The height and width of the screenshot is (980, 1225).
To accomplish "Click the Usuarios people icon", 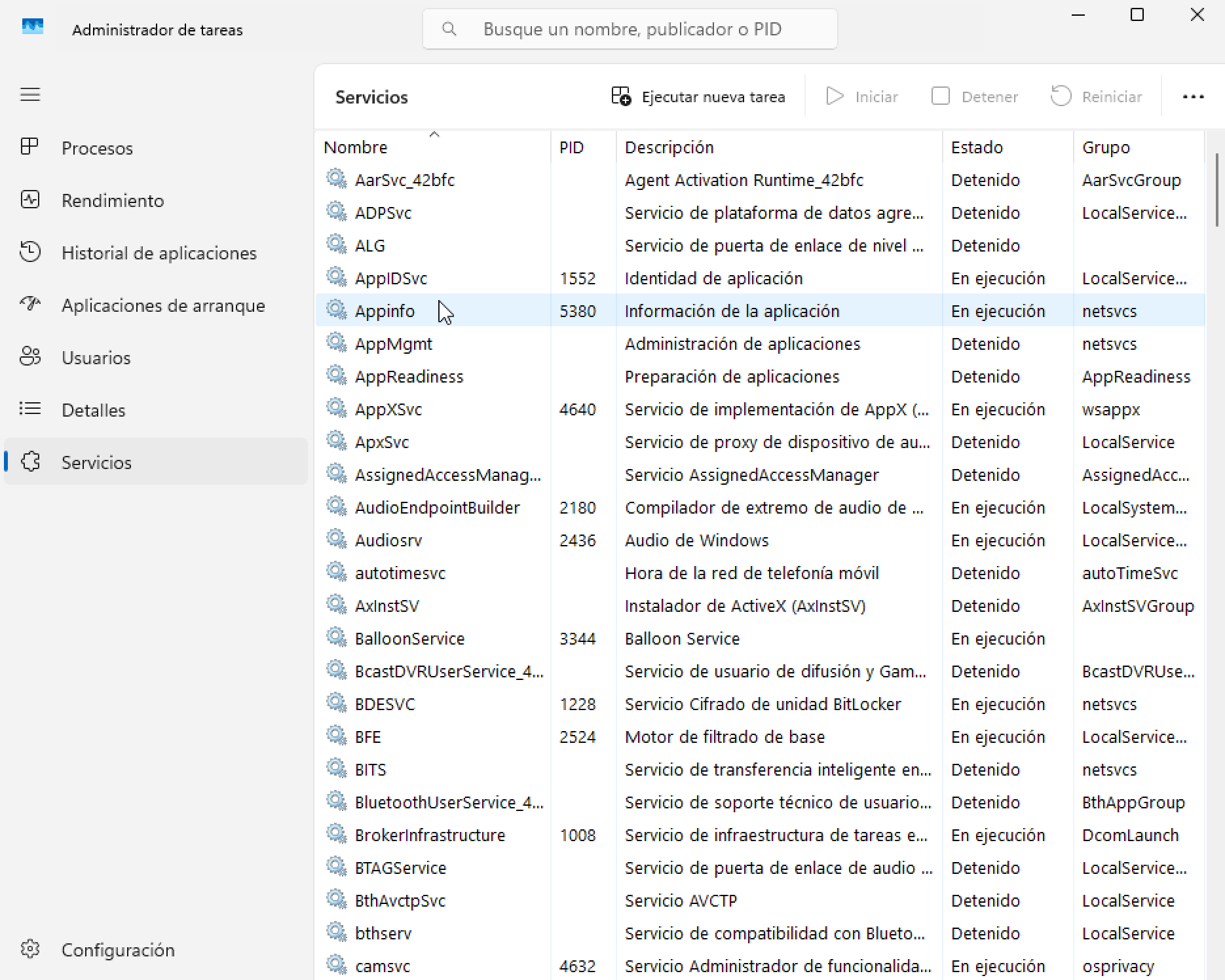I will (x=30, y=356).
